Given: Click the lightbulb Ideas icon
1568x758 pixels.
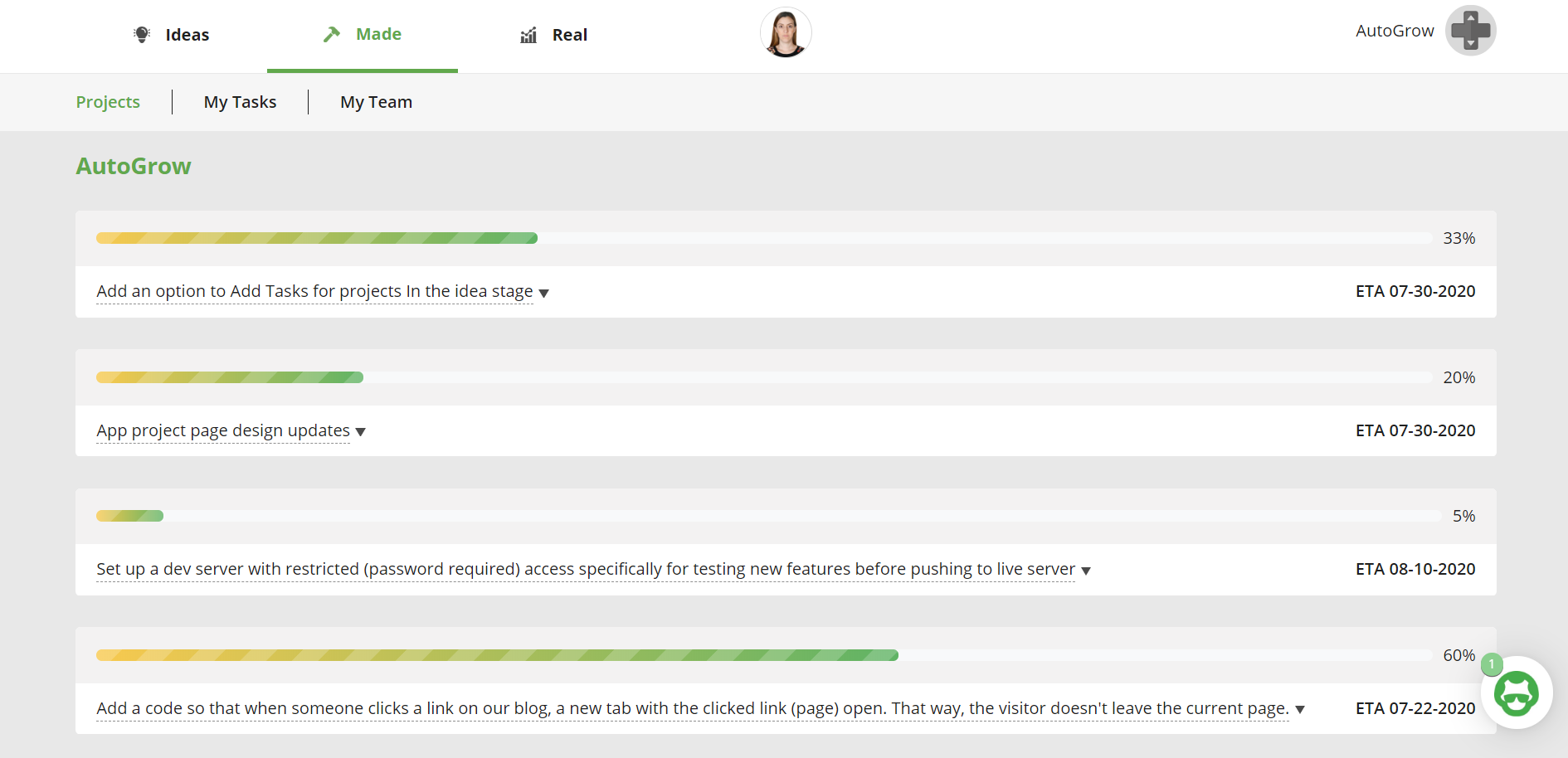Looking at the screenshot, I should 142,35.
